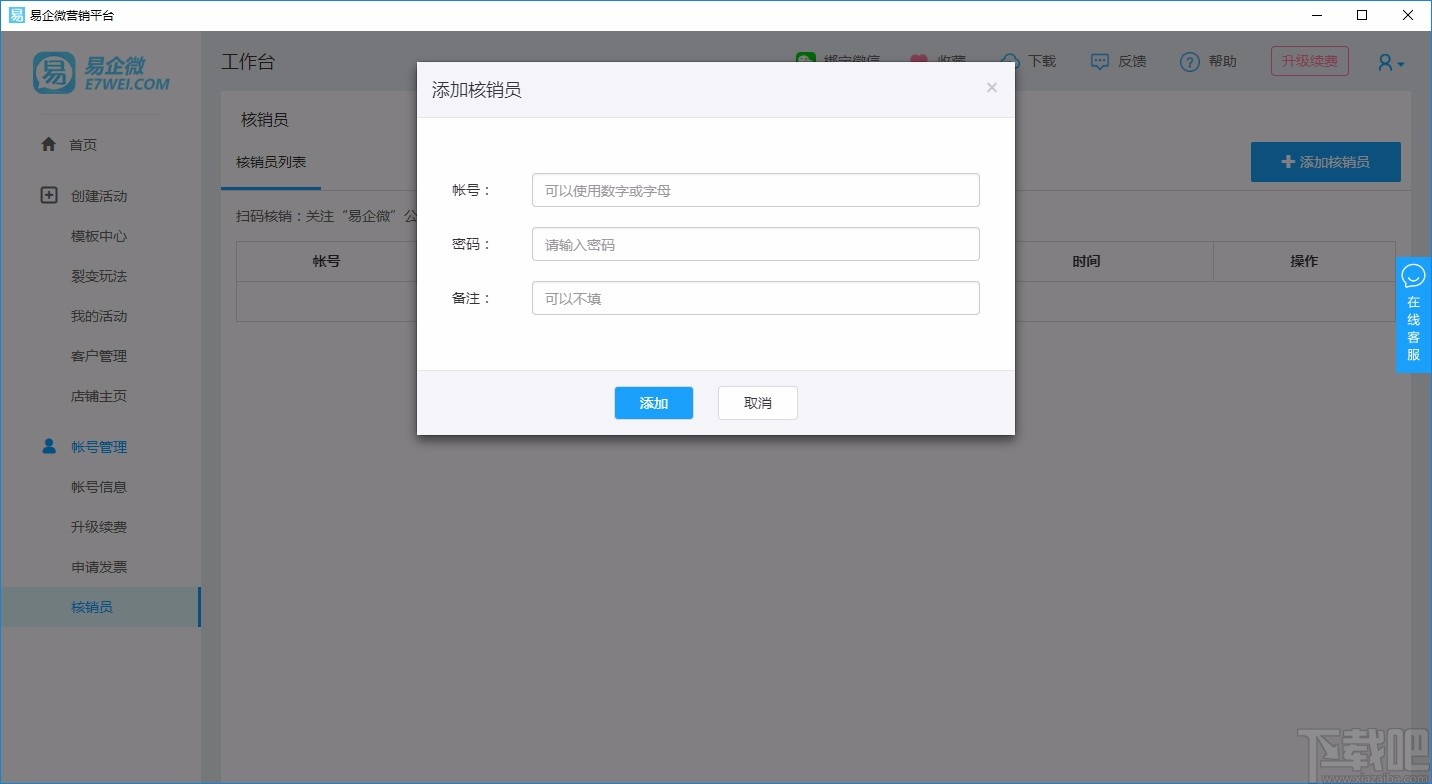Click the 帐号 table column header
1432x784 pixels.
326,261
